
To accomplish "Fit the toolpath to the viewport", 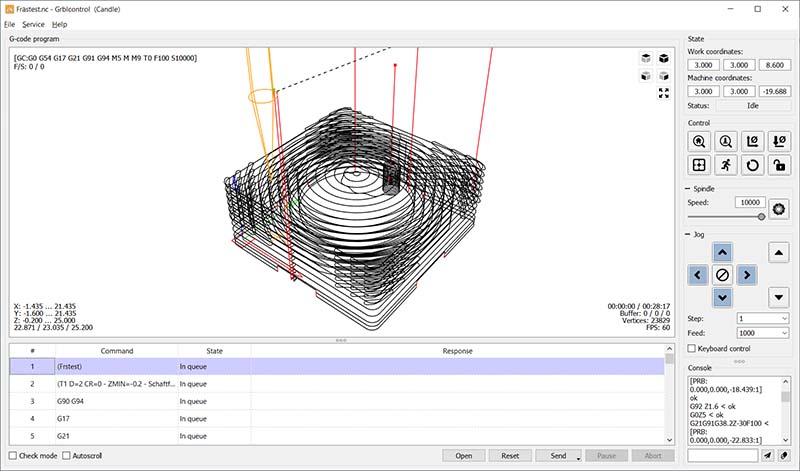I will (663, 93).
